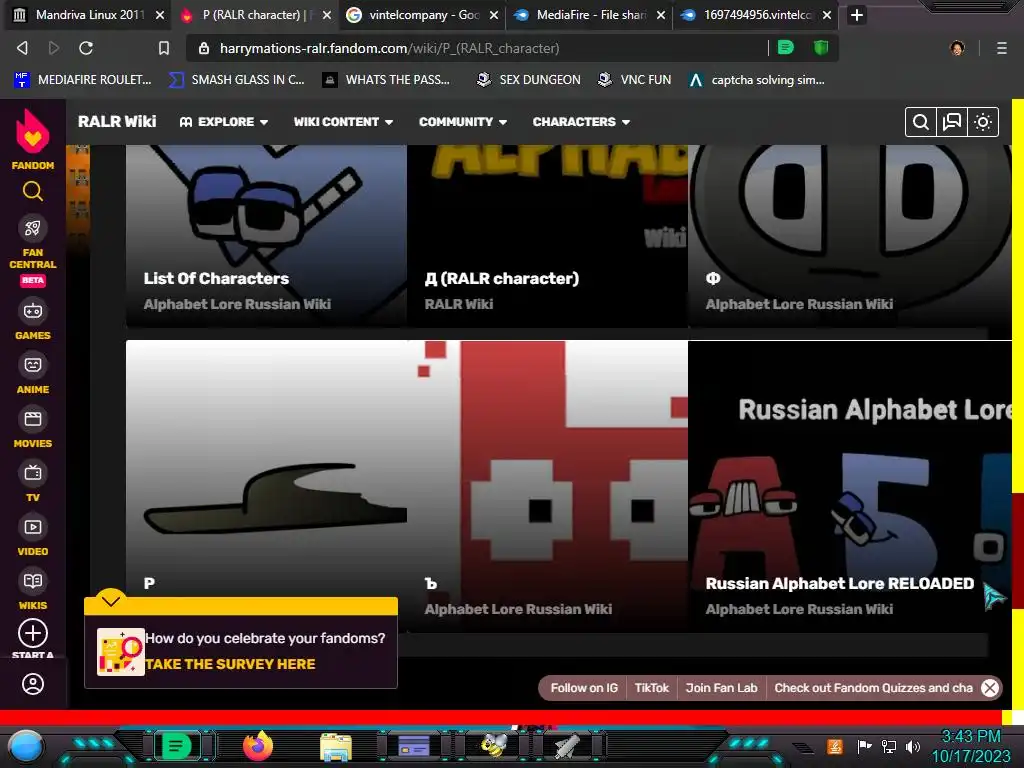The height and width of the screenshot is (768, 1024).
Task: Open the wiki discussions icon
Action: (x=952, y=122)
